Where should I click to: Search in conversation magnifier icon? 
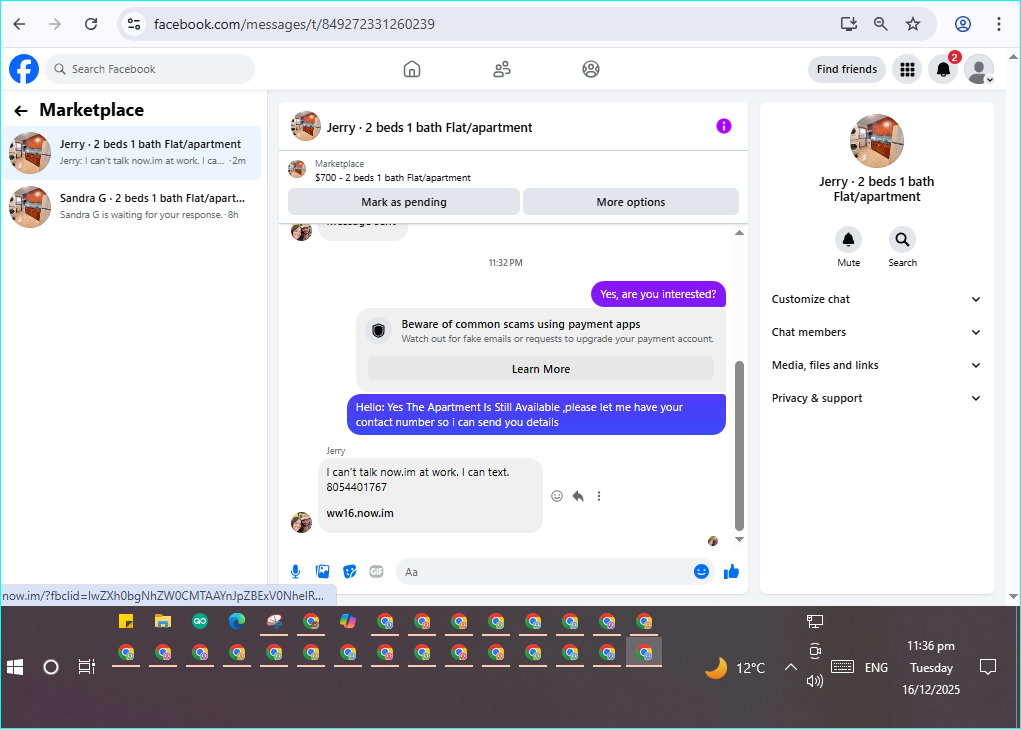902,240
